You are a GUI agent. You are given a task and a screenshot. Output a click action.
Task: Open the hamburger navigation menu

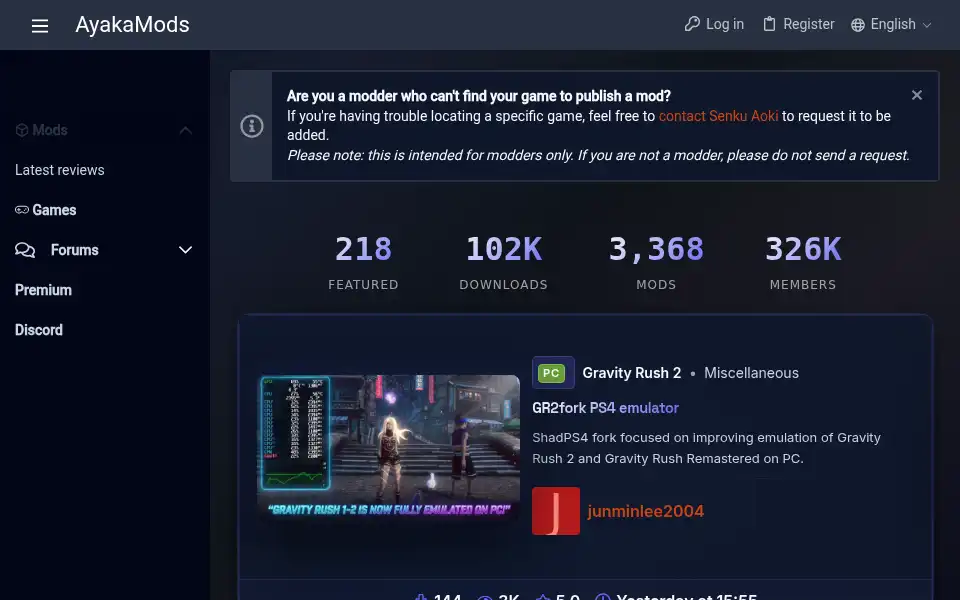click(x=40, y=26)
